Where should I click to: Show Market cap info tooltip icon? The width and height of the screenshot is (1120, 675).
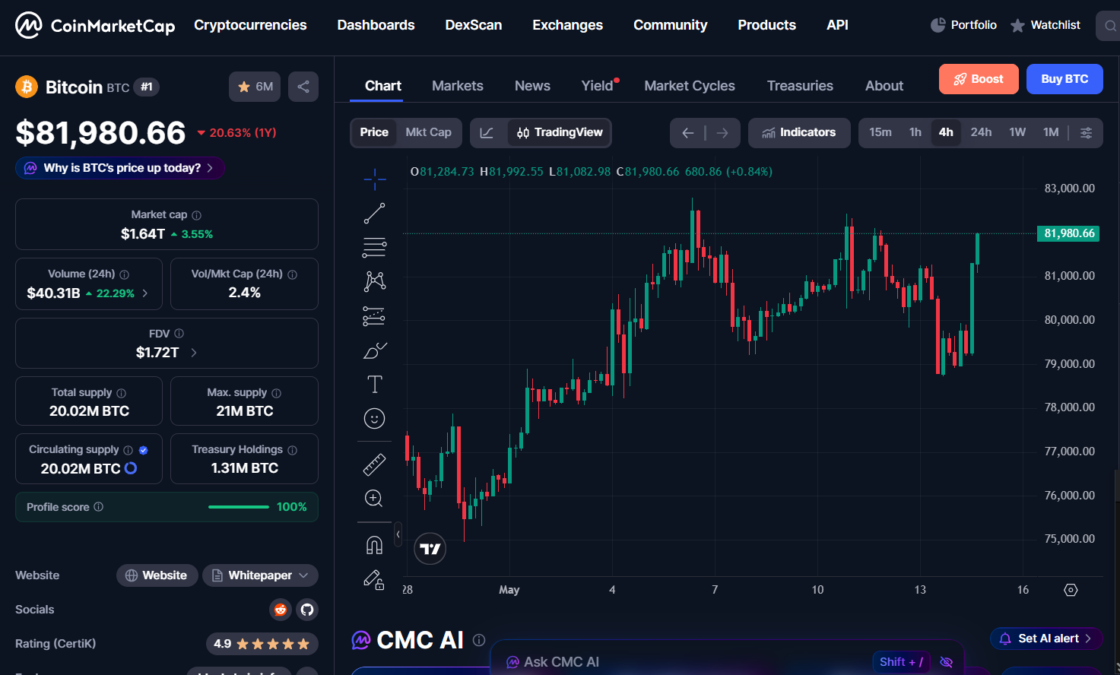196,215
